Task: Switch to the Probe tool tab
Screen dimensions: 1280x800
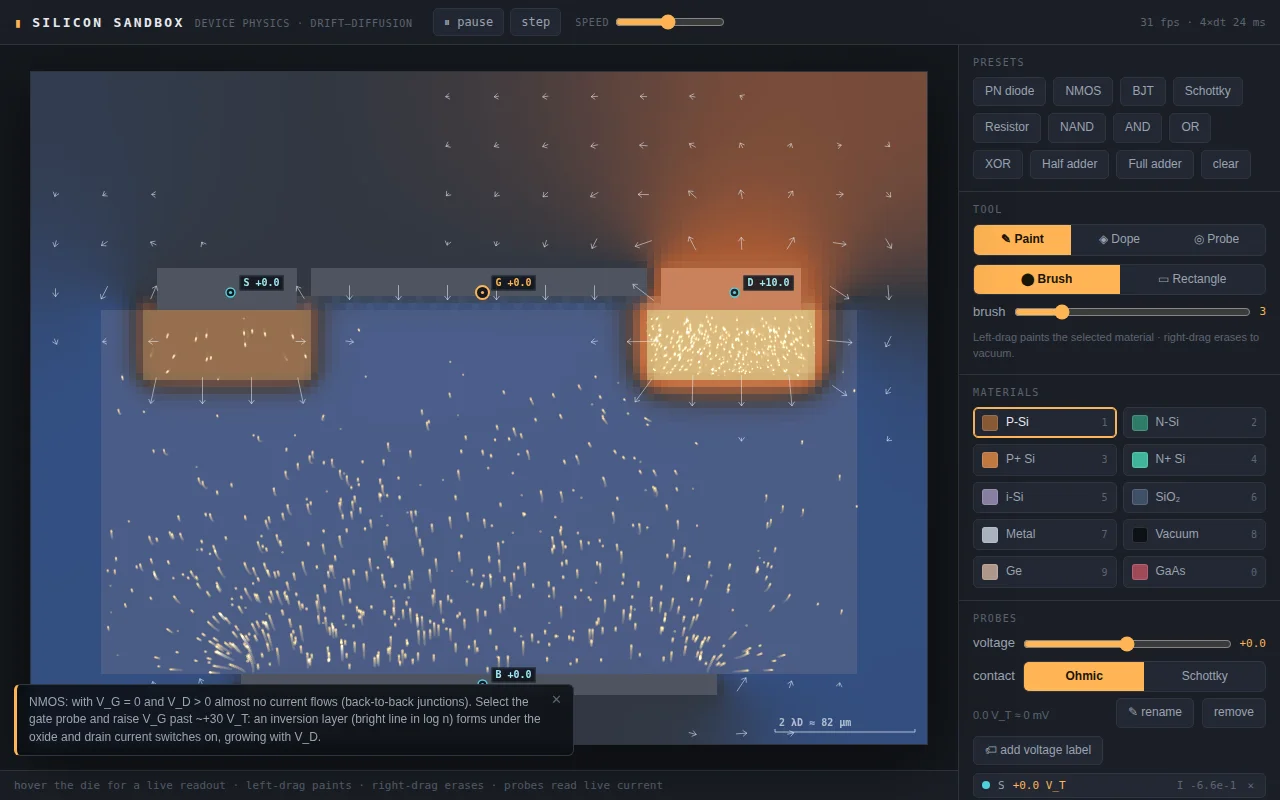Action: tap(1216, 240)
